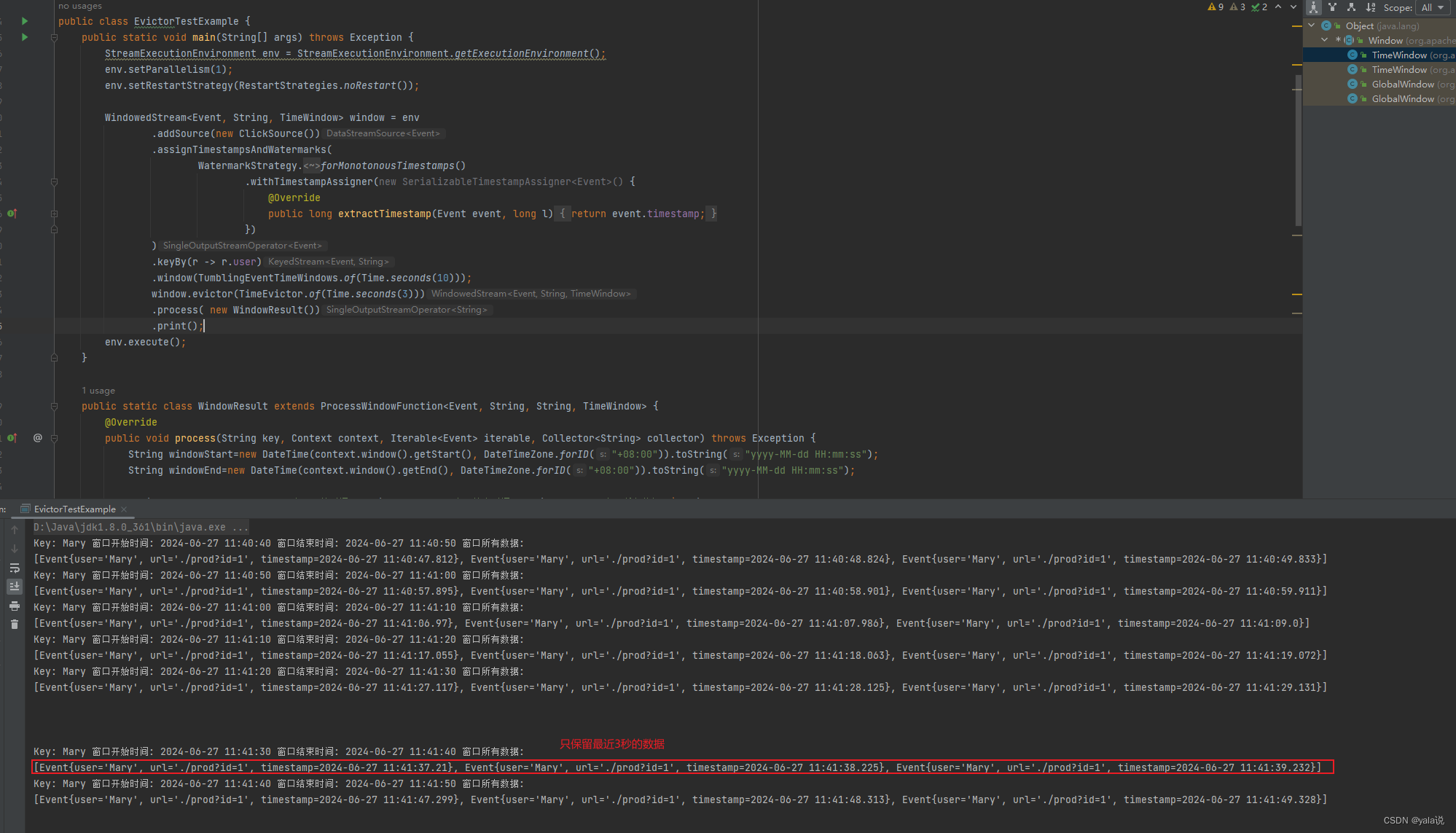1456x833 pixels.
Task: Show subtypes hierarchy icon
Action: click(x=1351, y=7)
